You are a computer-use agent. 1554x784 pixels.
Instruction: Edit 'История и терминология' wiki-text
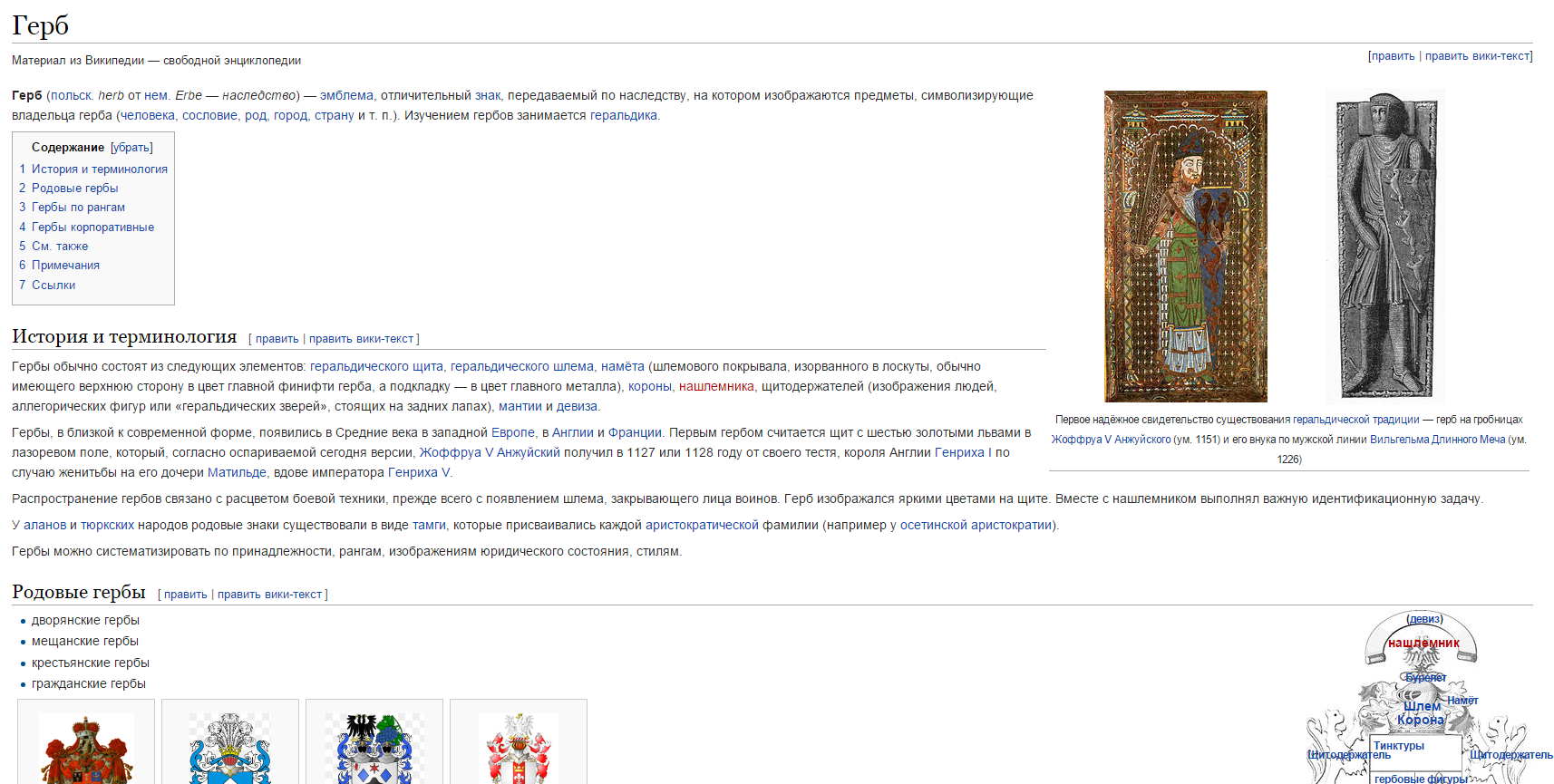click(x=361, y=339)
